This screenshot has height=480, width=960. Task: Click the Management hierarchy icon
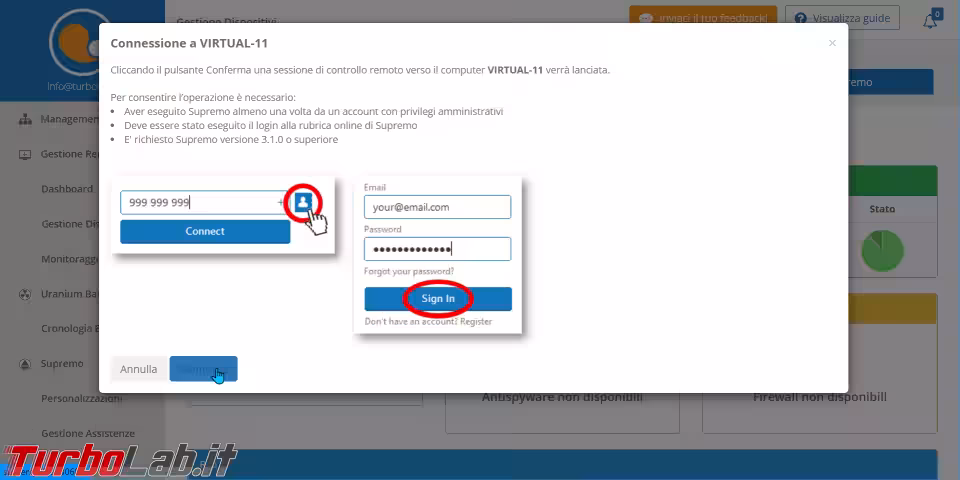pyautogui.click(x=25, y=119)
